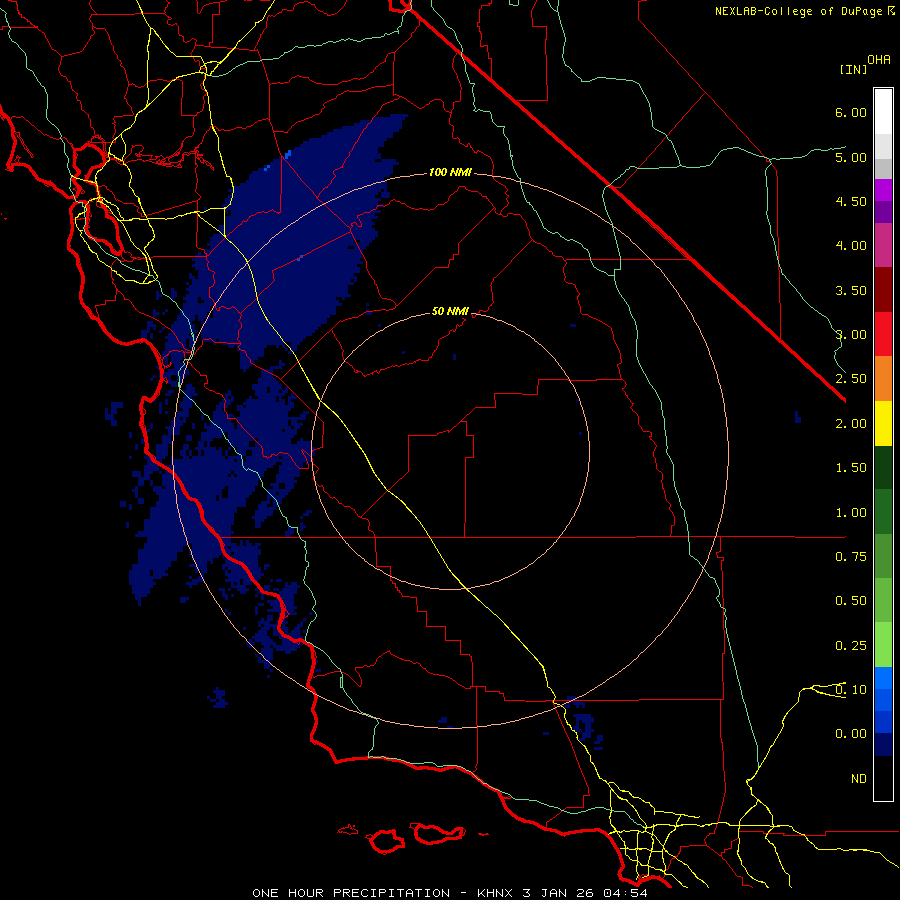This screenshot has width=900, height=900.
Task: Pick the pink swatch beside 4.00
Action: click(x=883, y=246)
